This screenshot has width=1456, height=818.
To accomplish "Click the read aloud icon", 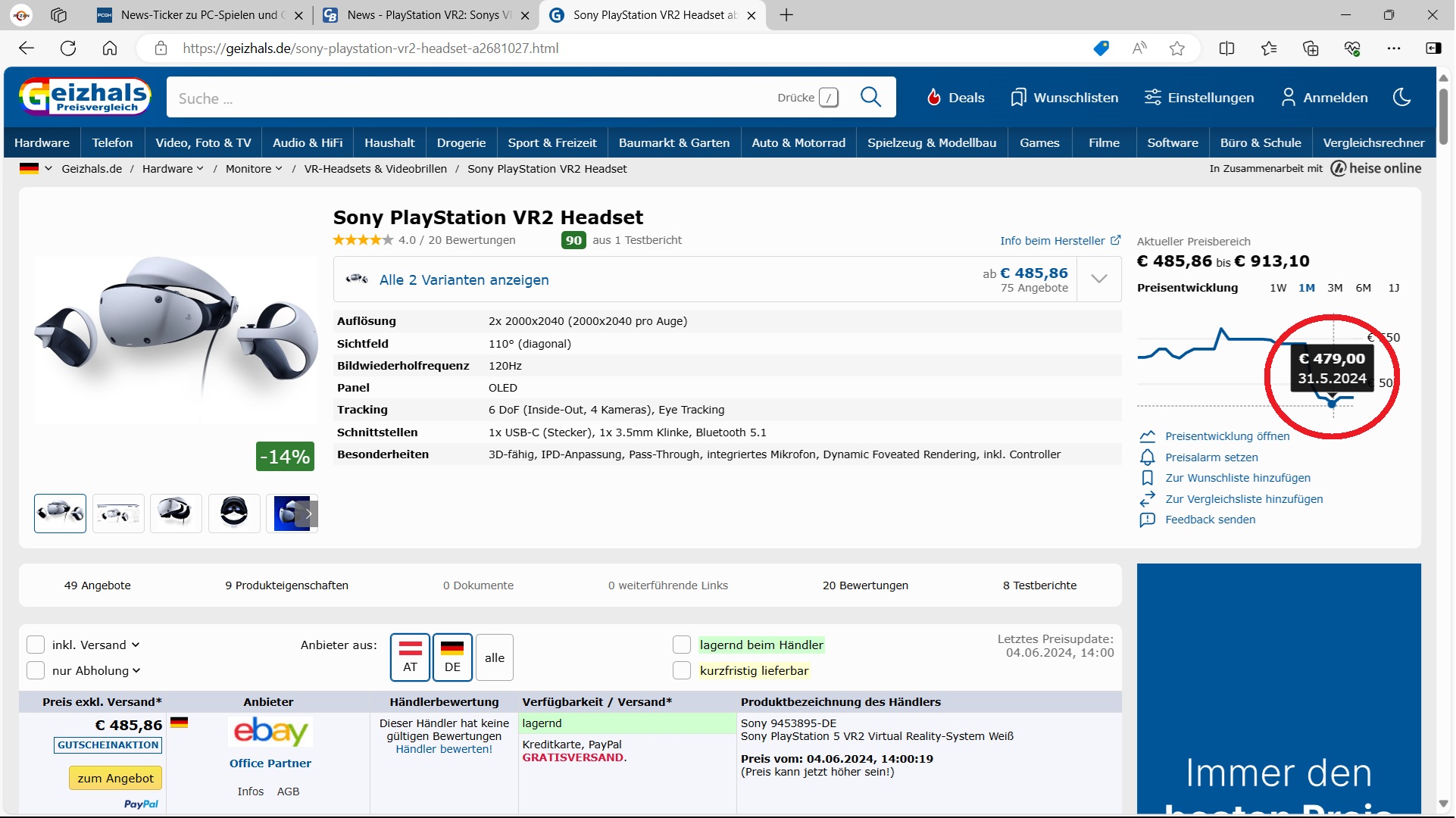I will coord(1139,48).
